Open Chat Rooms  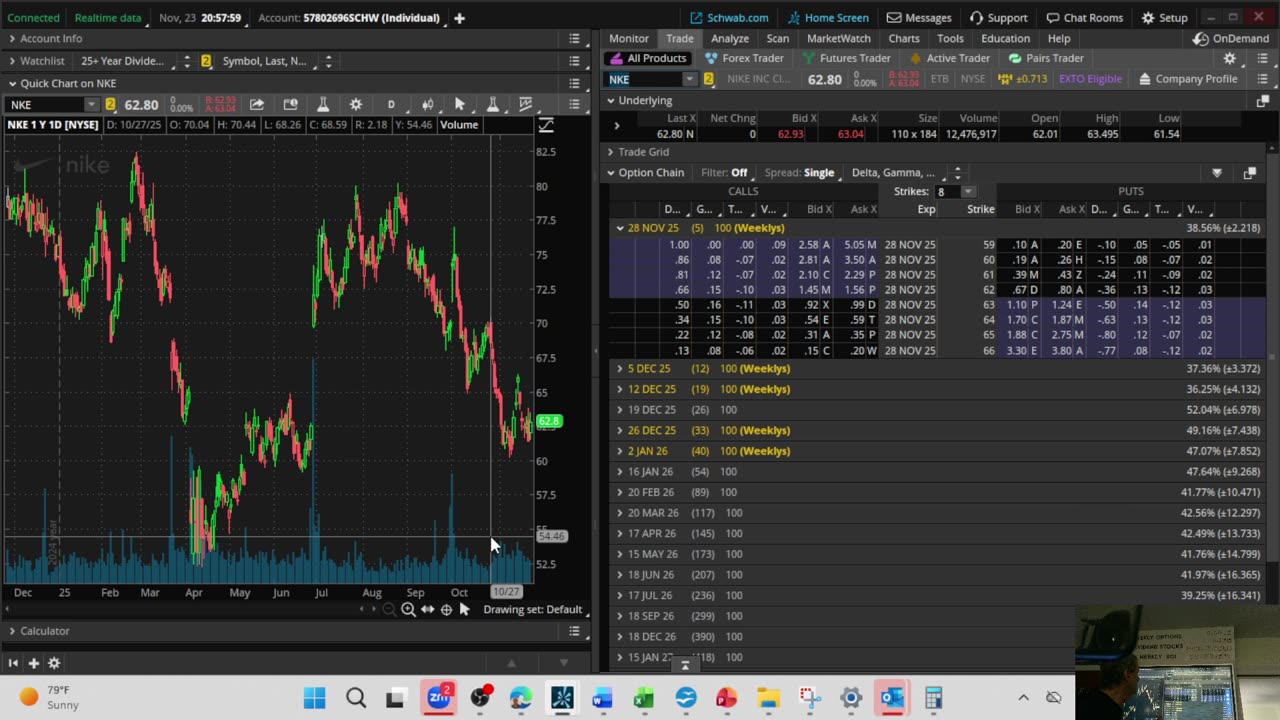(1085, 18)
